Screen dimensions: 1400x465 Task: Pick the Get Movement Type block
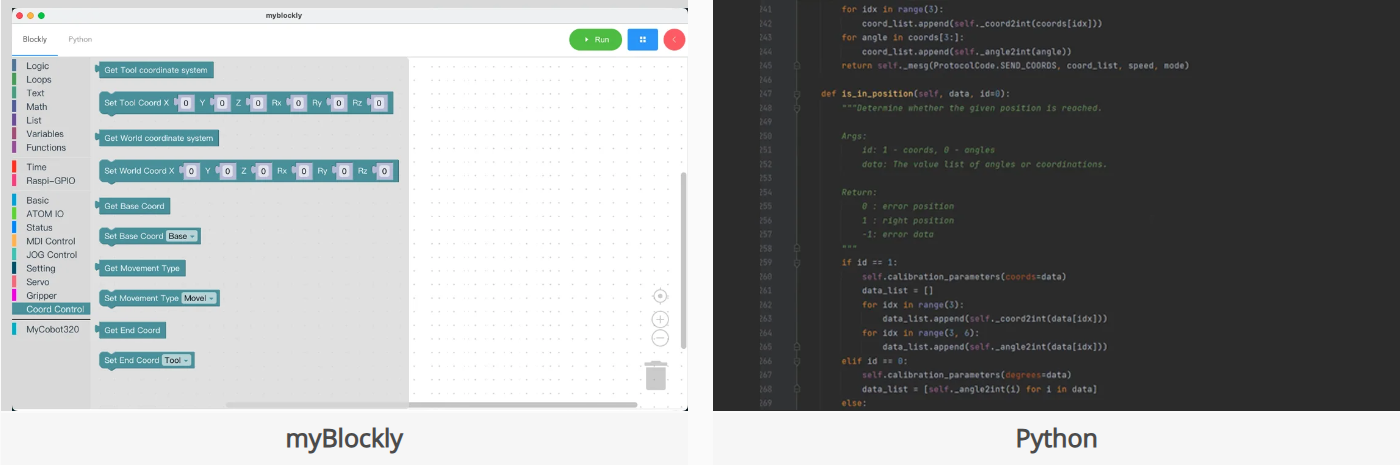pos(142,268)
